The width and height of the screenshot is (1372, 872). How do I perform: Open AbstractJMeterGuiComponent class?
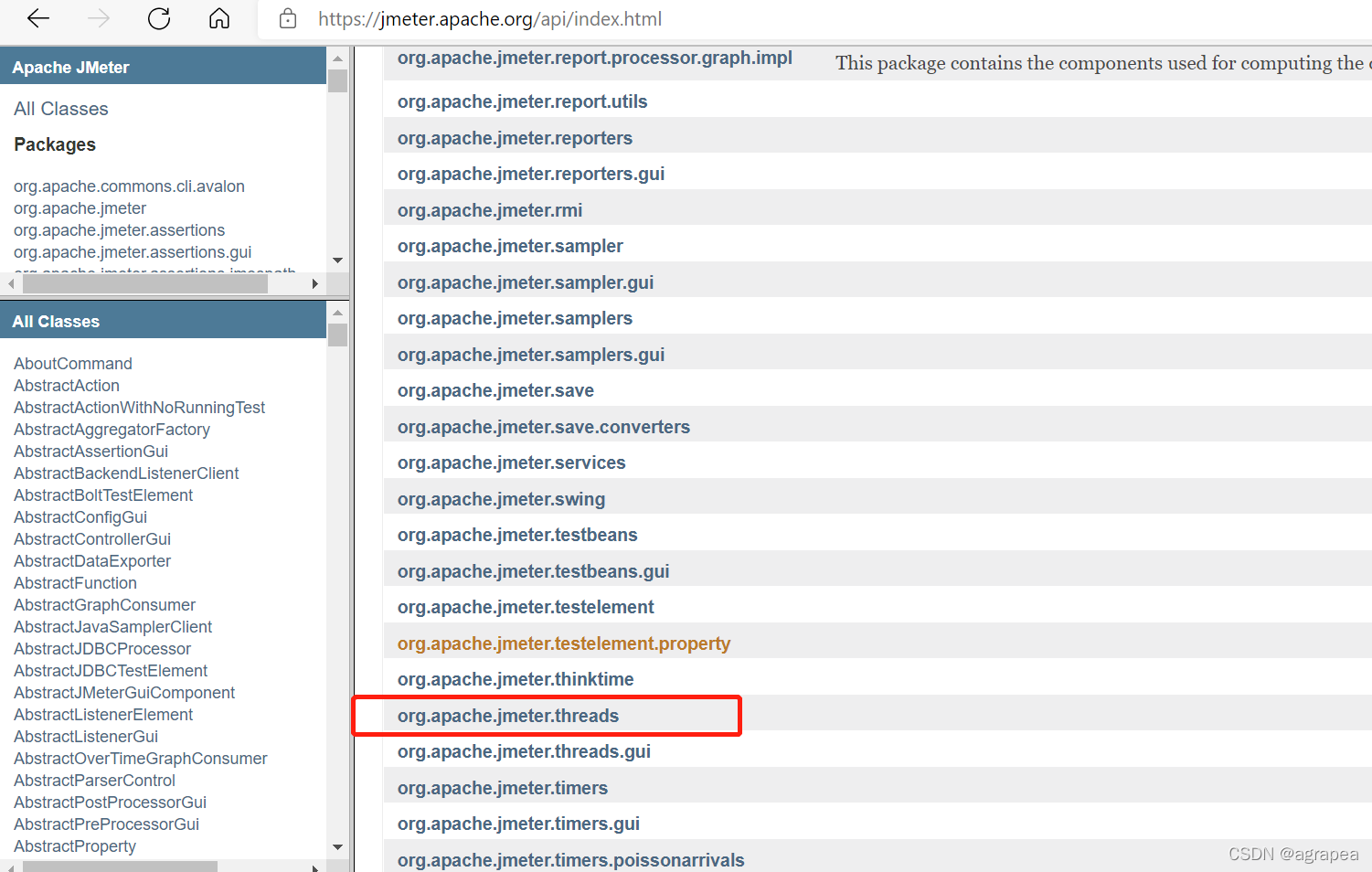tap(124, 693)
